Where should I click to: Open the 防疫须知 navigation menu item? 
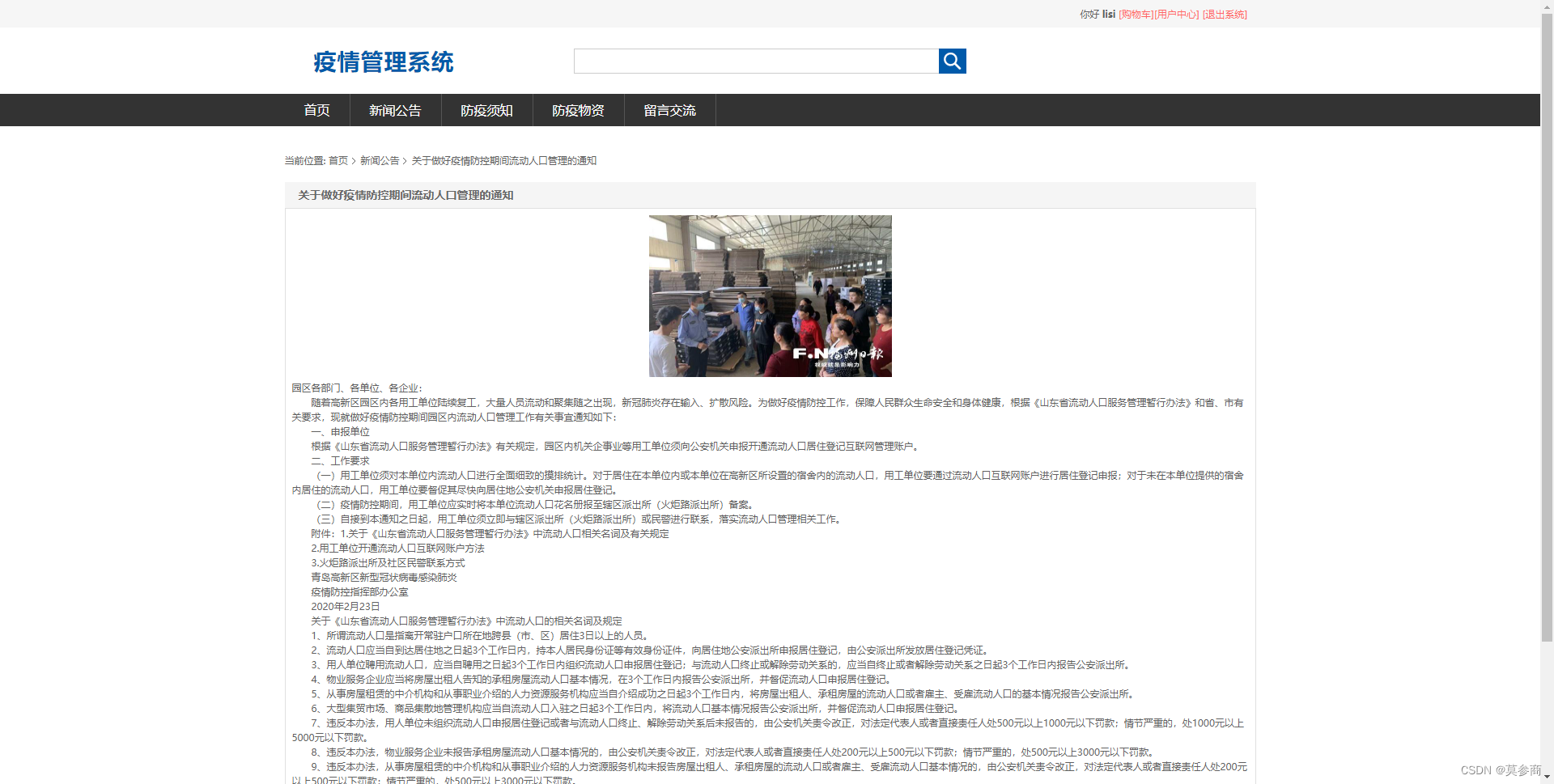[486, 110]
